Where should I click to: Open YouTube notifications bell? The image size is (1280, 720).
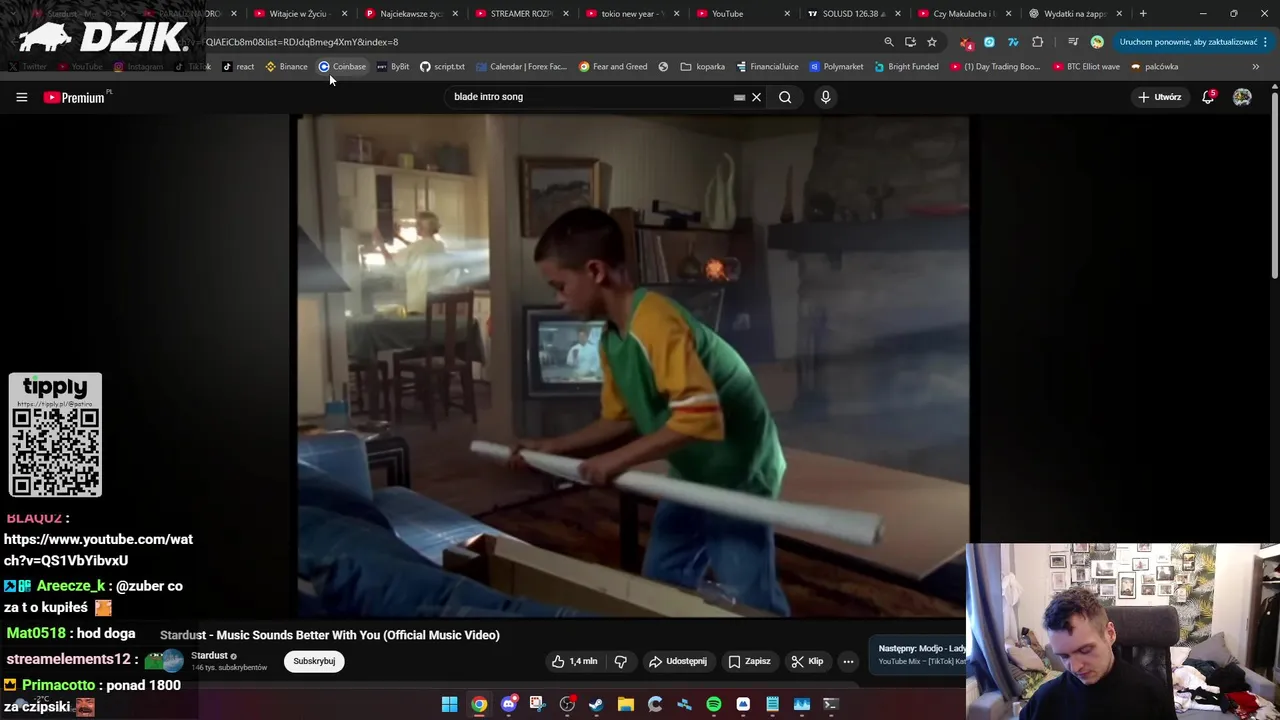point(1208,97)
